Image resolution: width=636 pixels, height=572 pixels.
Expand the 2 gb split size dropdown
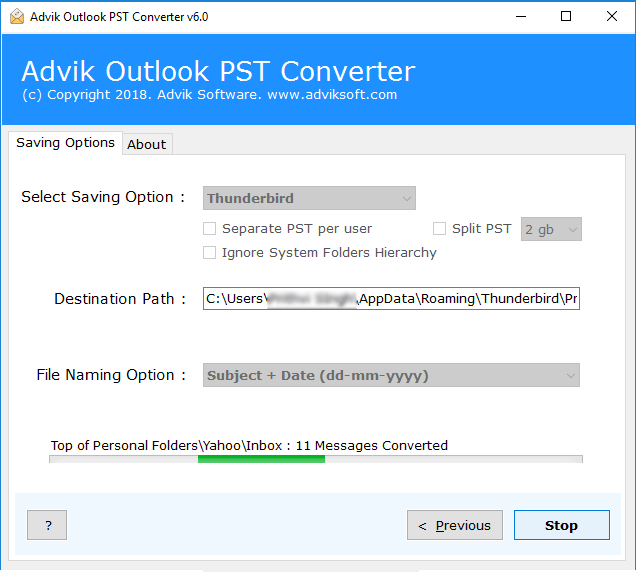(x=551, y=229)
